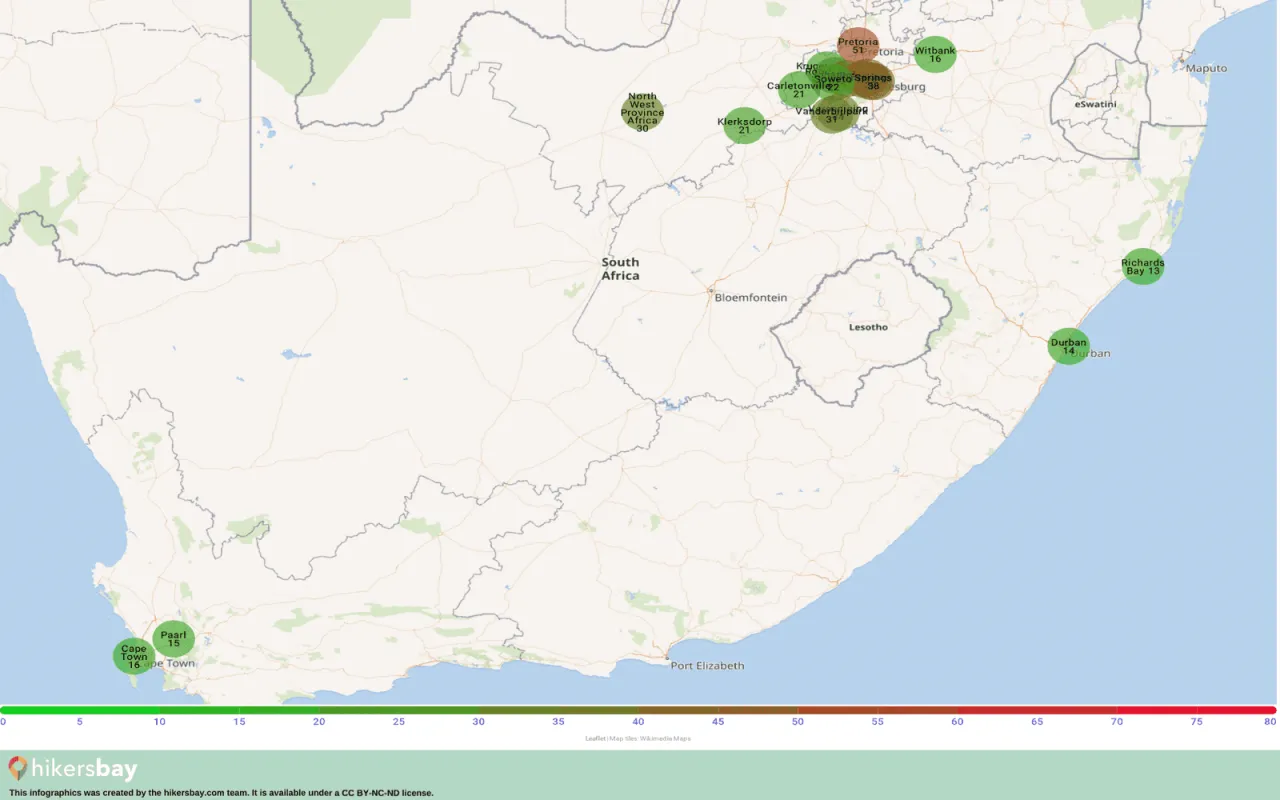1280x800 pixels.
Task: Select the Durban 14 marker
Action: click(1068, 346)
